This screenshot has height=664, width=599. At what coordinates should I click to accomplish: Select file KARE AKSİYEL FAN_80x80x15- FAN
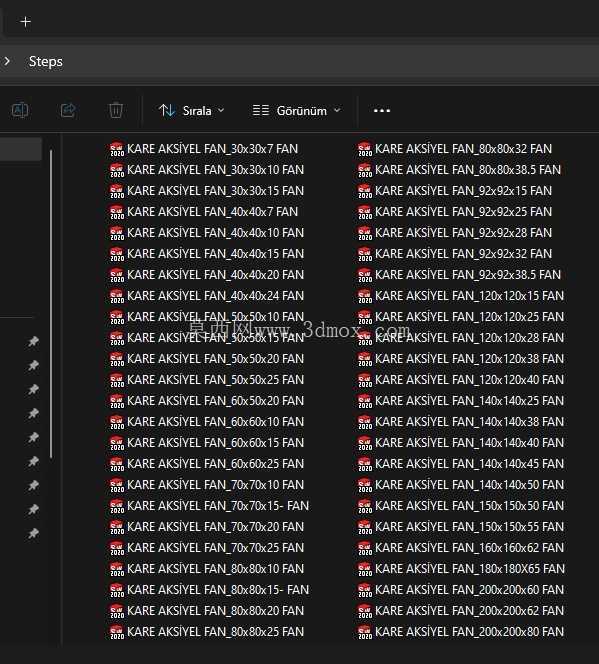209,590
